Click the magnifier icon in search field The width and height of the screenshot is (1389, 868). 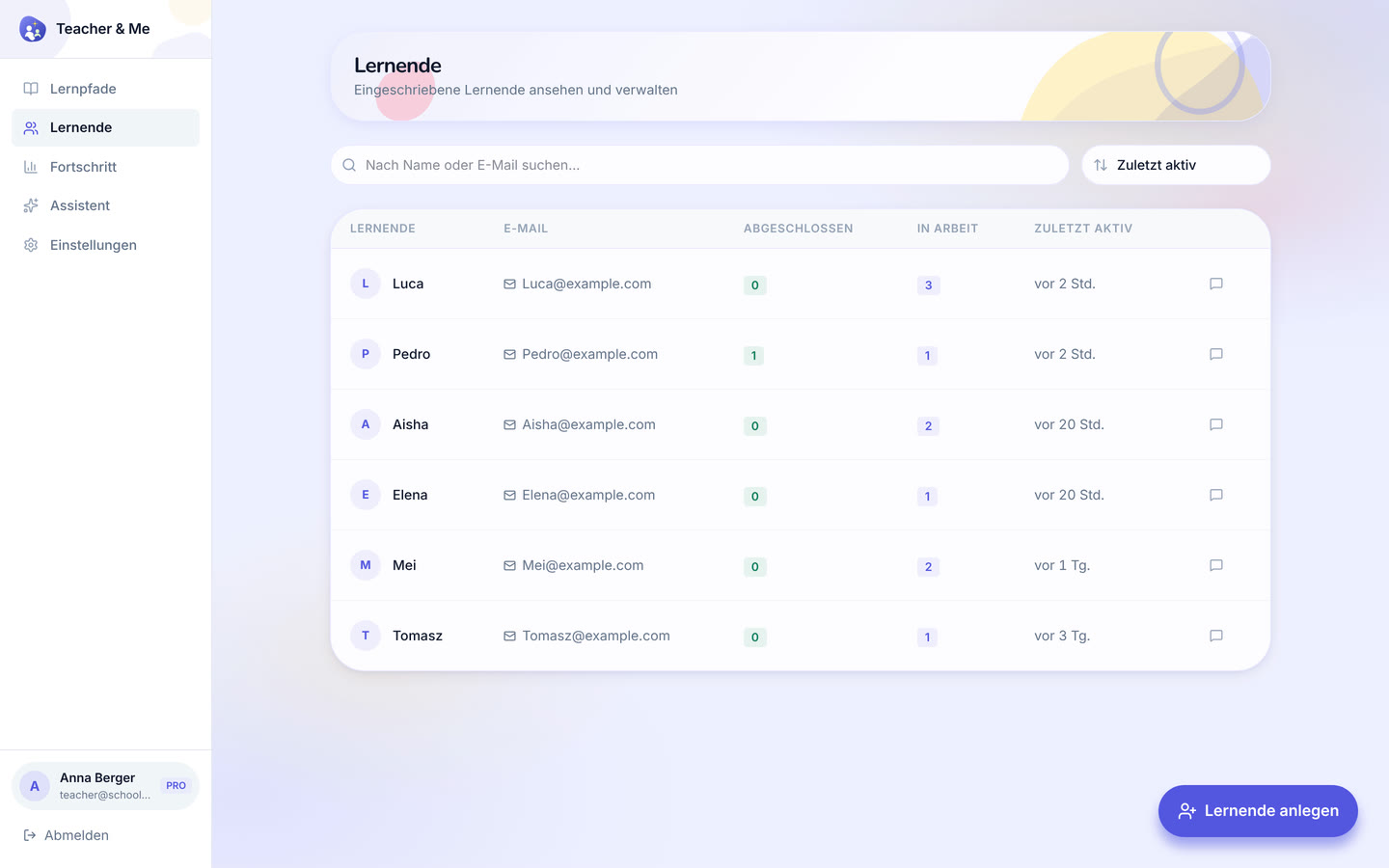click(349, 165)
